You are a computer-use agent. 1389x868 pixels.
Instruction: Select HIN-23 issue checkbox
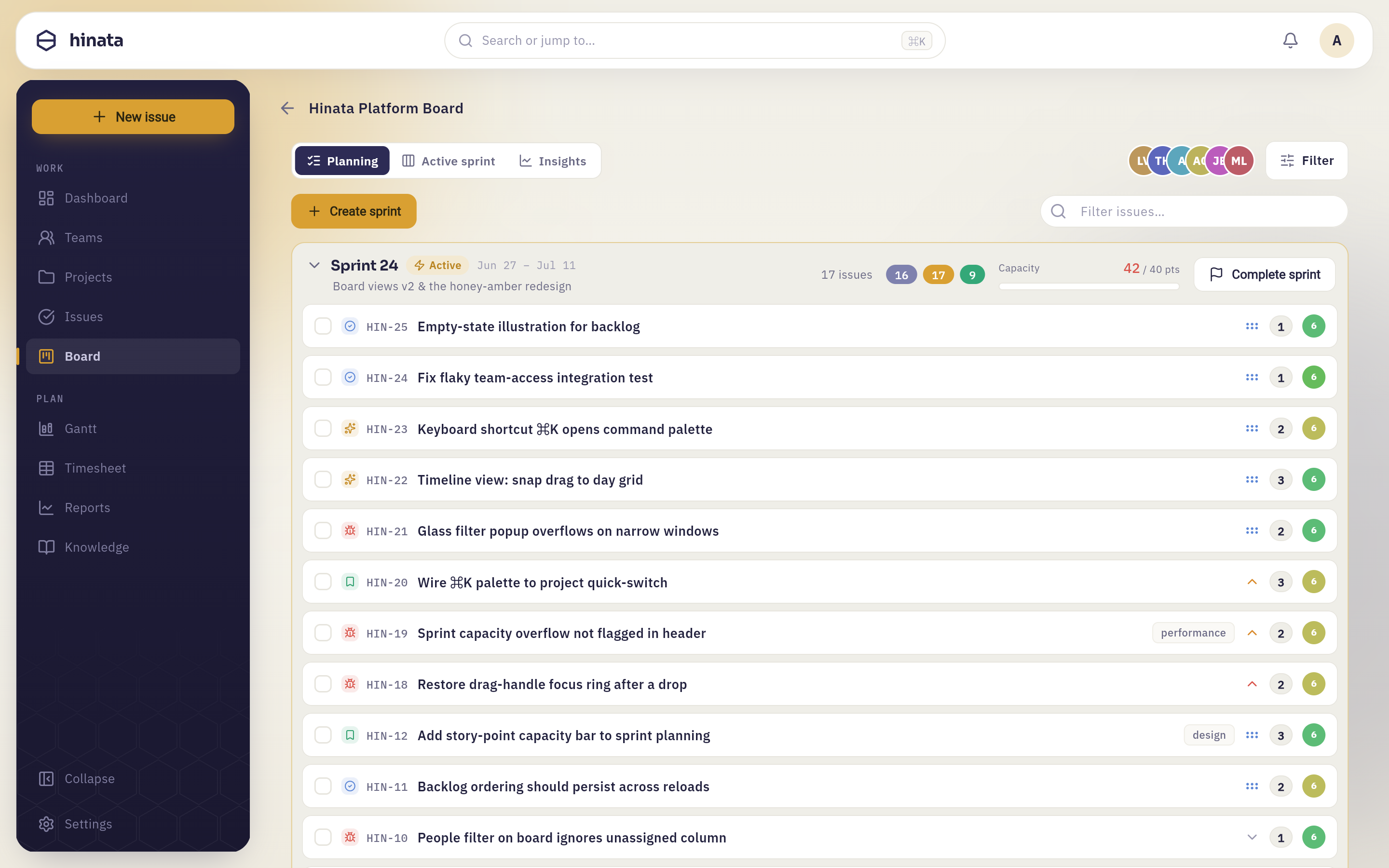(323, 428)
